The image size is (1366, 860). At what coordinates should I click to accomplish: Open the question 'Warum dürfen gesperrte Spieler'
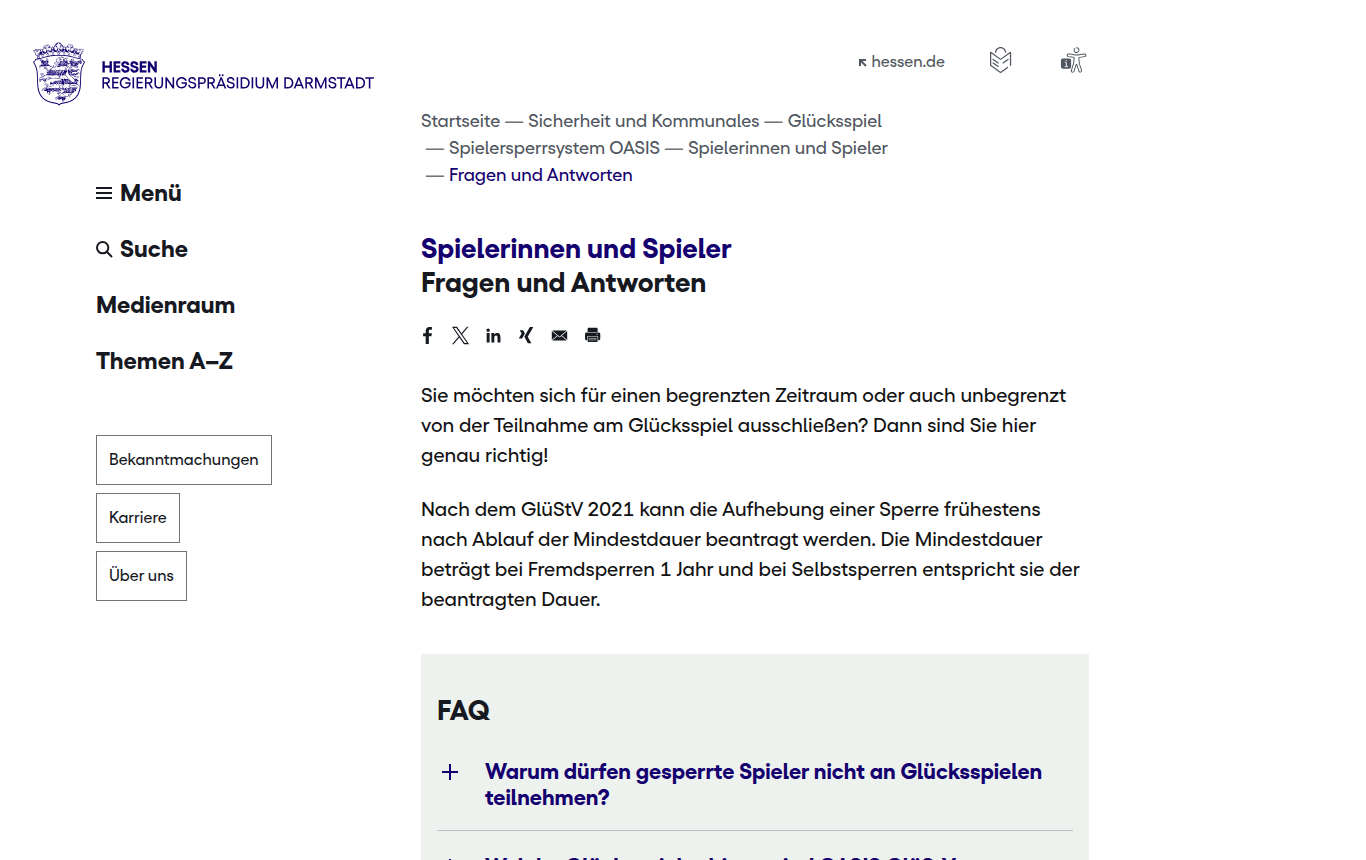(763, 785)
